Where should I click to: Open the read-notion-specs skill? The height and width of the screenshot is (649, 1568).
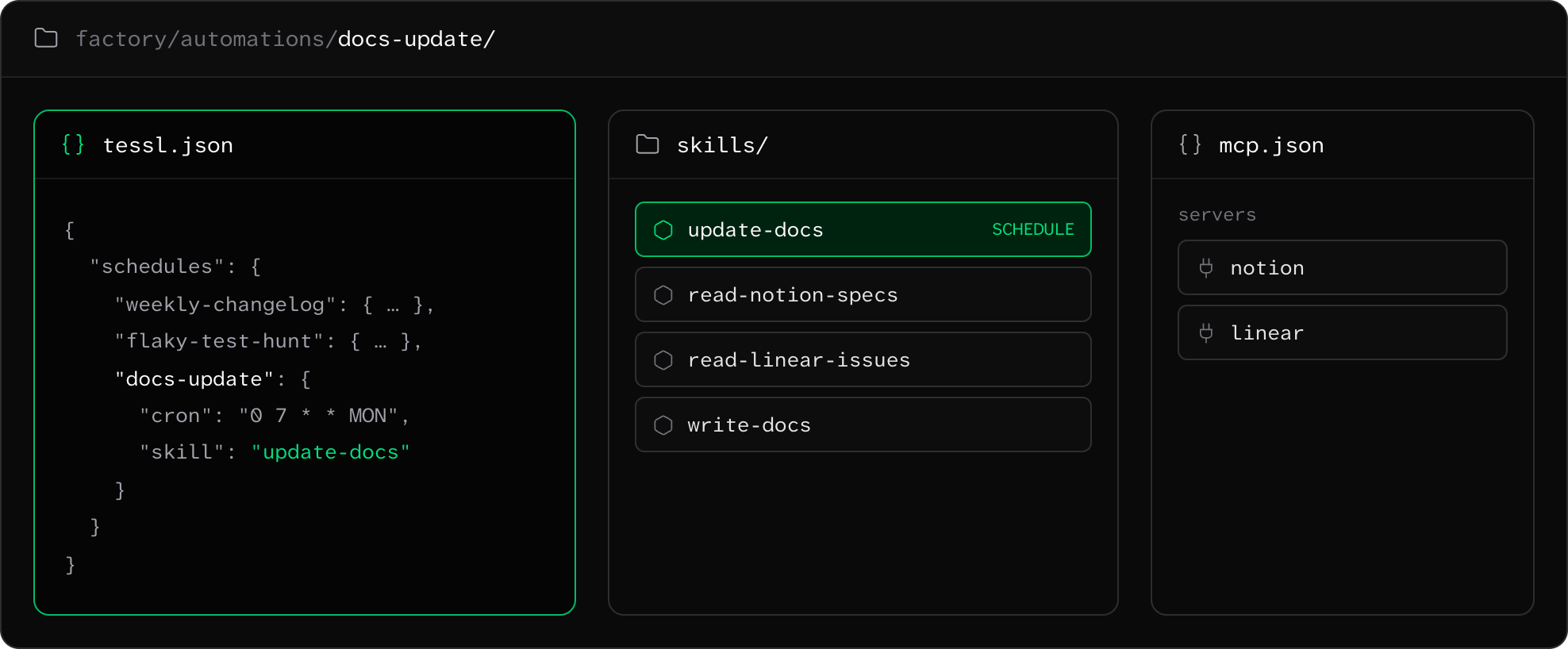coord(863,294)
